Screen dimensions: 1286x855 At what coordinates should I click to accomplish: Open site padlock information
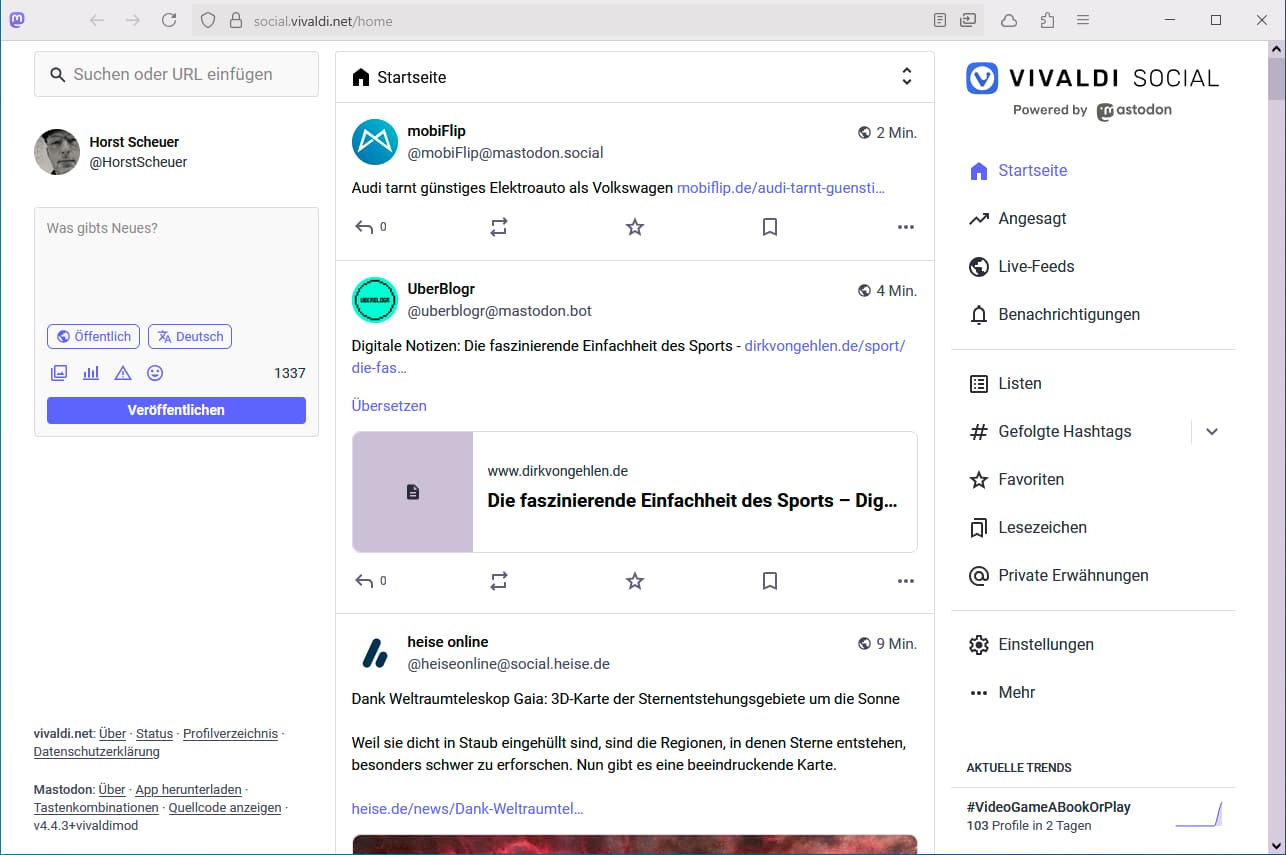tap(236, 20)
